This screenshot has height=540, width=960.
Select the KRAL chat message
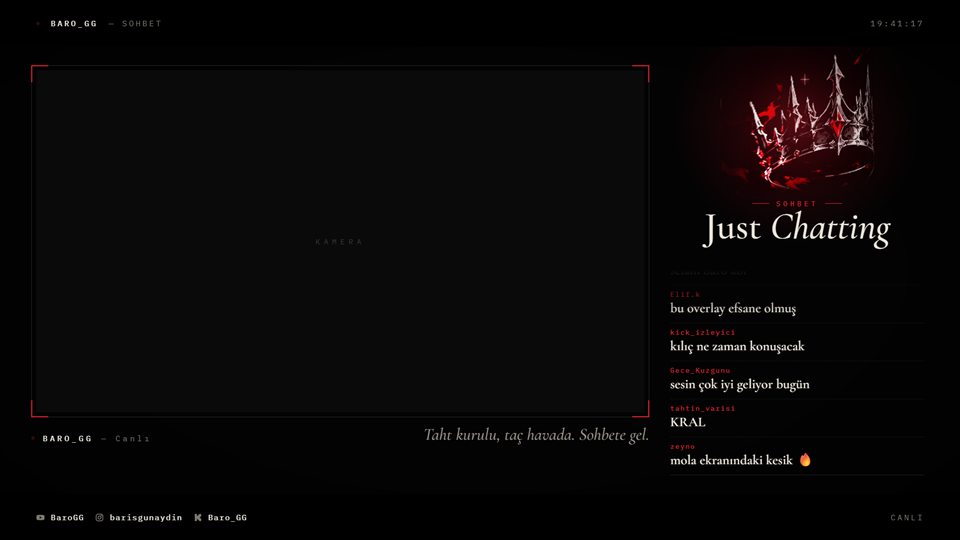coord(688,422)
